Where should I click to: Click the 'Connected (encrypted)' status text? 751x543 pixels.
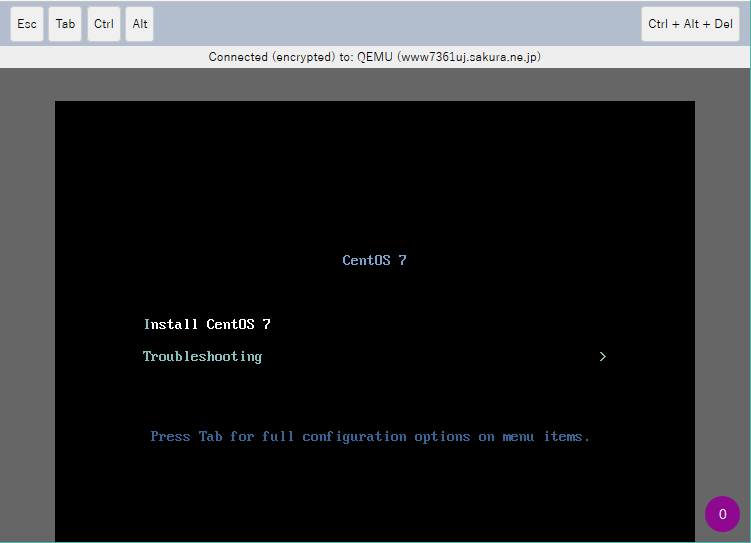pyautogui.click(x=272, y=57)
